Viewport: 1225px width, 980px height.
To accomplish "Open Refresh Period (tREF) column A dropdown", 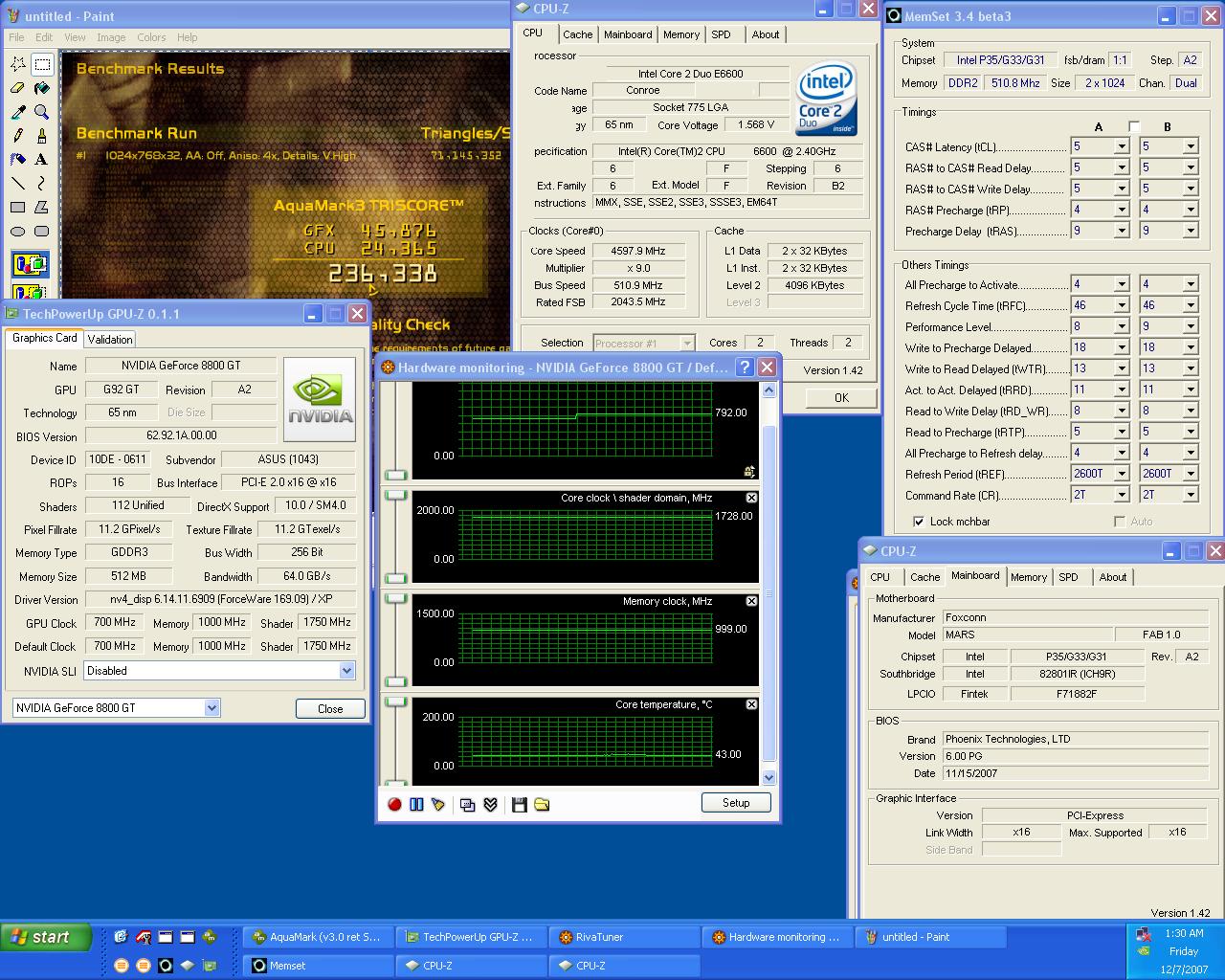I will 1122,475.
